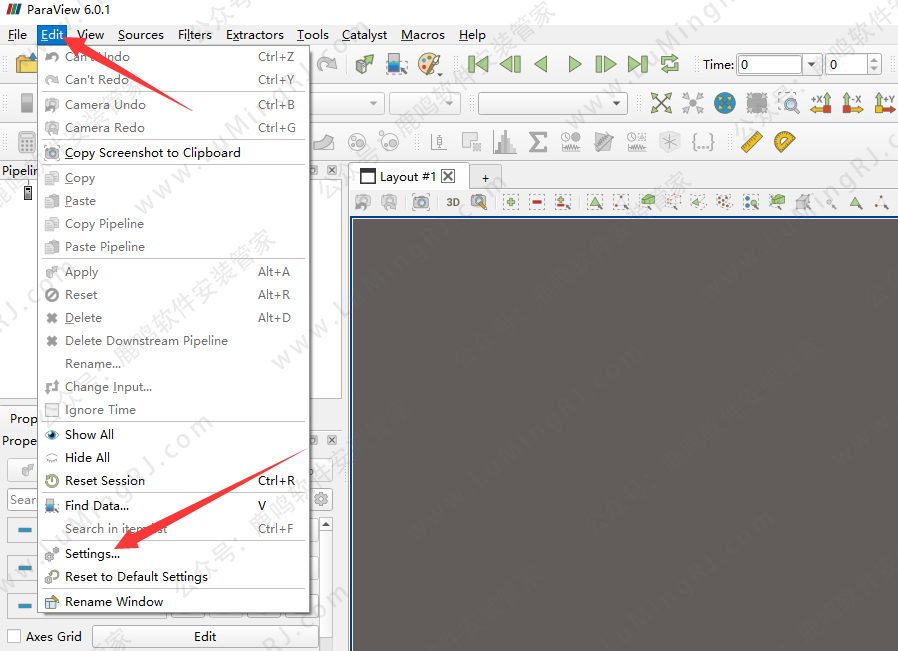Increment the time step spinner
Viewport: 898px width, 651px height.
point(874,60)
